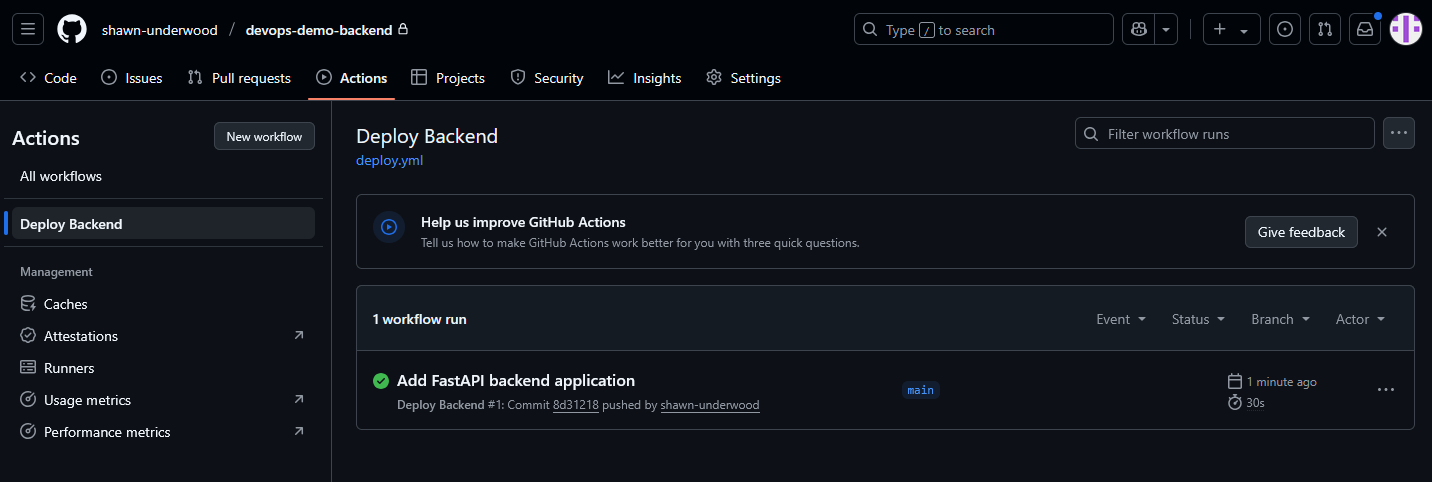Click the green success status icon
This screenshot has height=482, width=1432.
(381, 380)
